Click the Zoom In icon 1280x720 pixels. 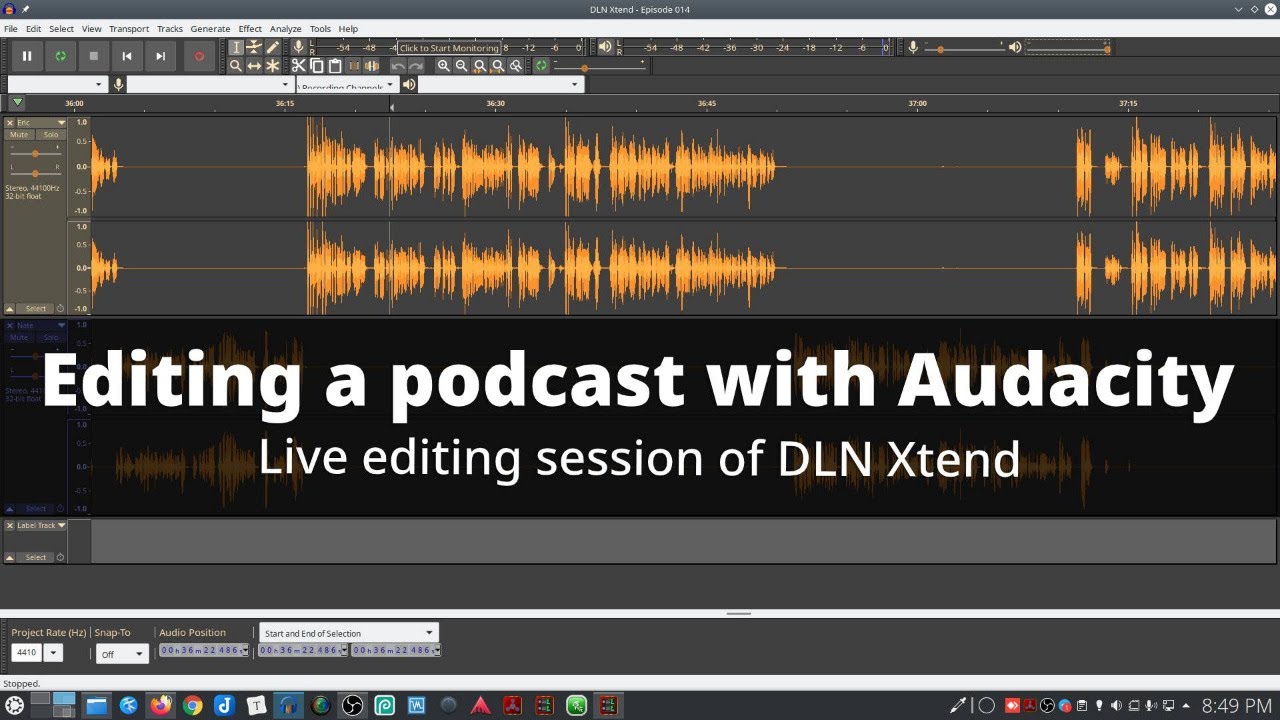point(443,66)
